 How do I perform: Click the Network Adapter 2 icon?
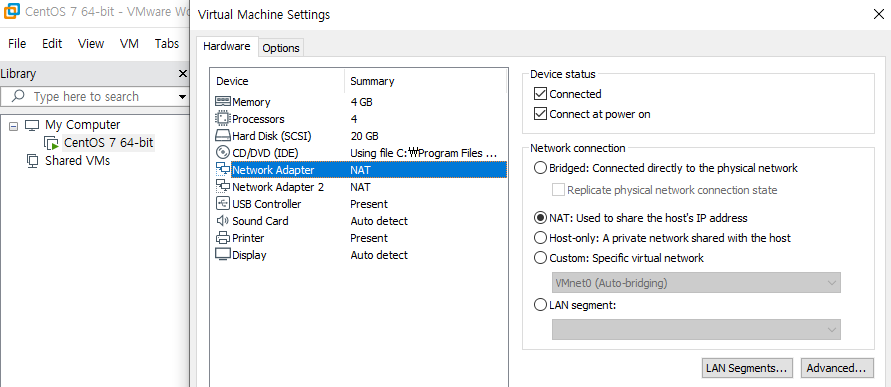[x=223, y=186]
